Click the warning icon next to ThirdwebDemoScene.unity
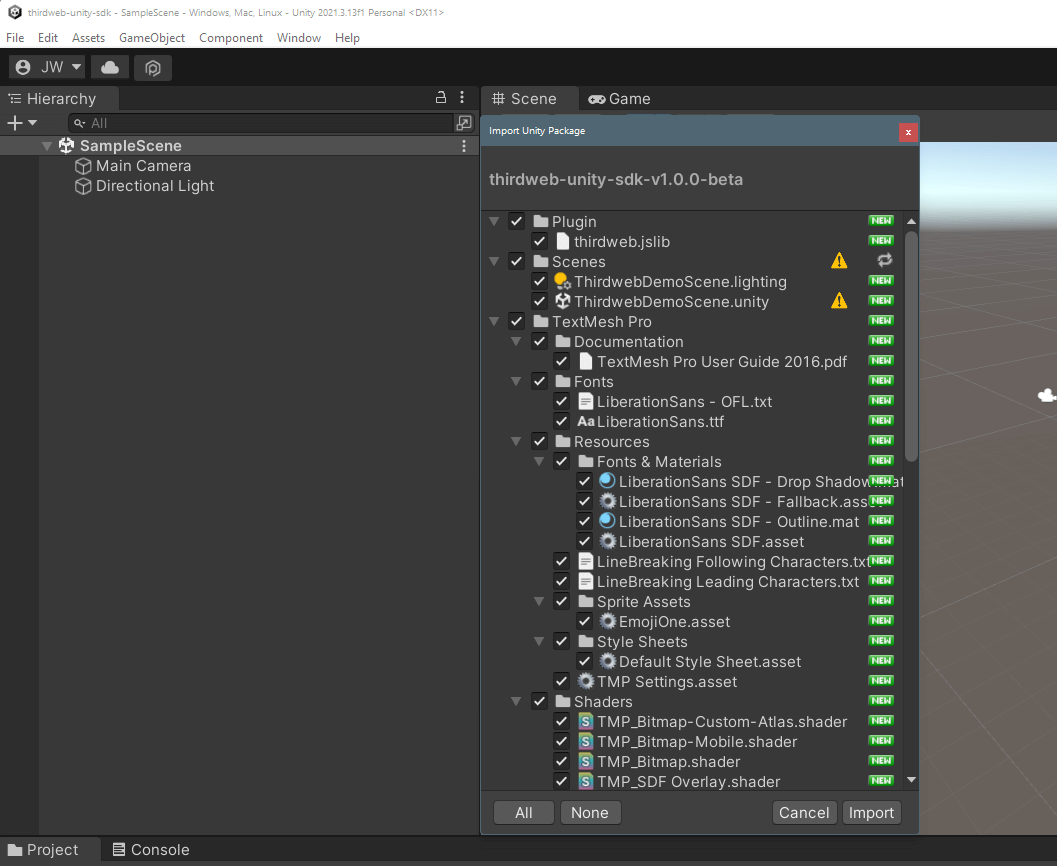The width and height of the screenshot is (1057, 866). [839, 301]
